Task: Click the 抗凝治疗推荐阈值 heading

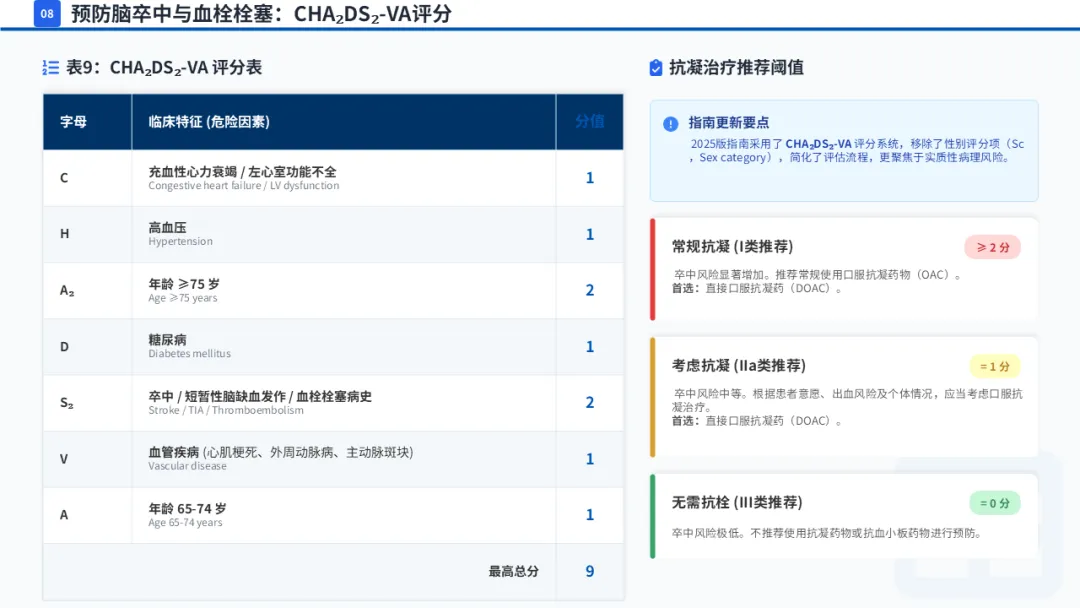Action: coord(736,67)
